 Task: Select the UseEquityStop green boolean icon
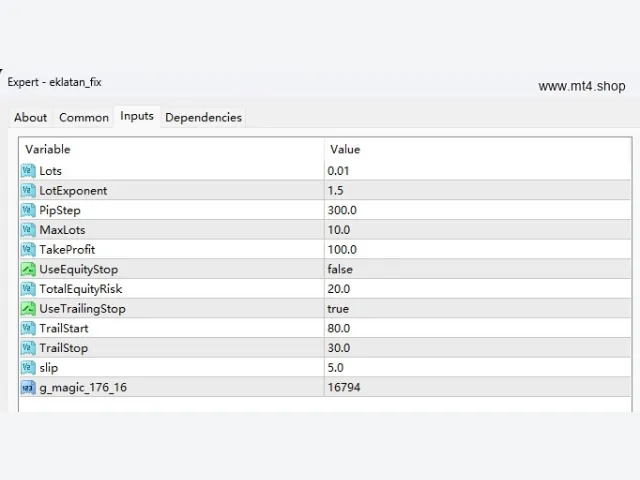(28, 269)
